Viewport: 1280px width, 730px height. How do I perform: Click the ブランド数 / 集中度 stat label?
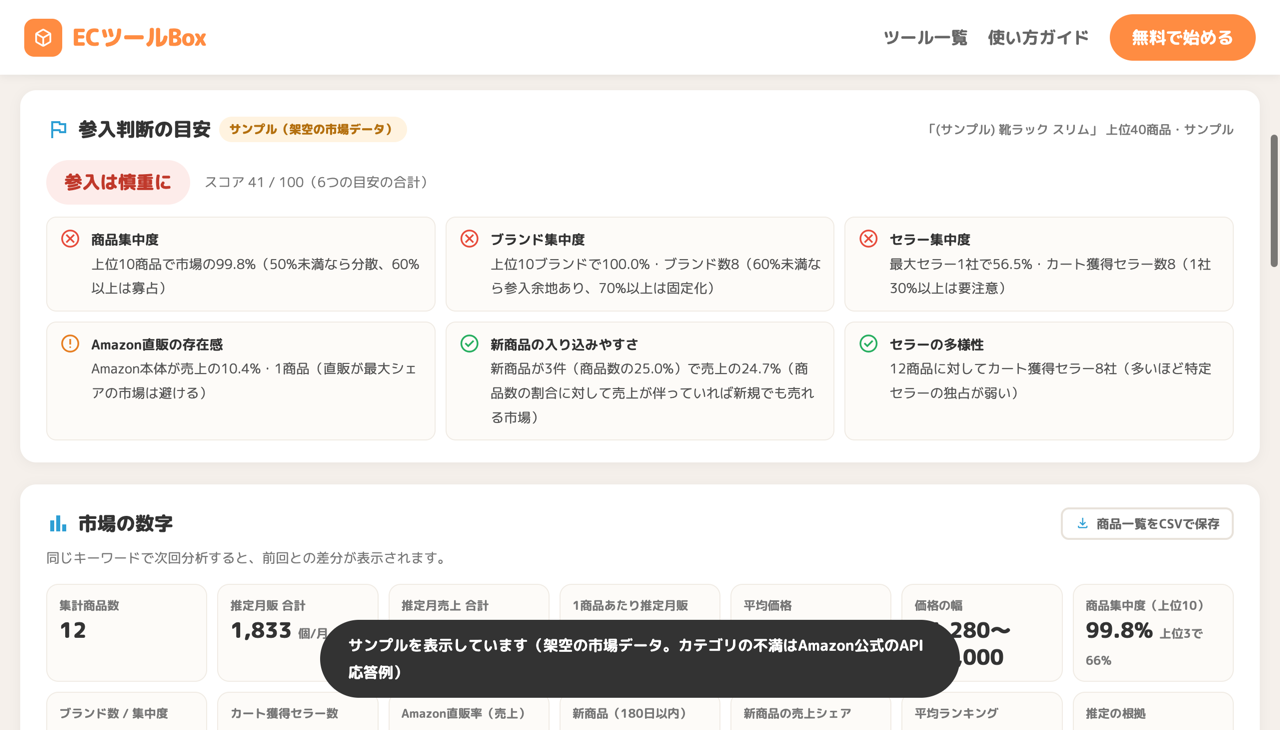point(113,713)
